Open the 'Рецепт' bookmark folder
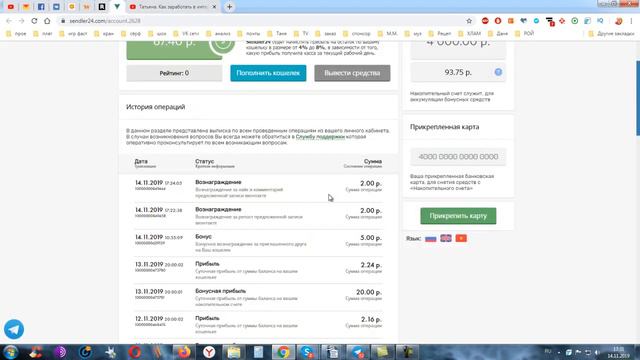Image resolution: width=640 pixels, height=360 pixels. [440, 33]
